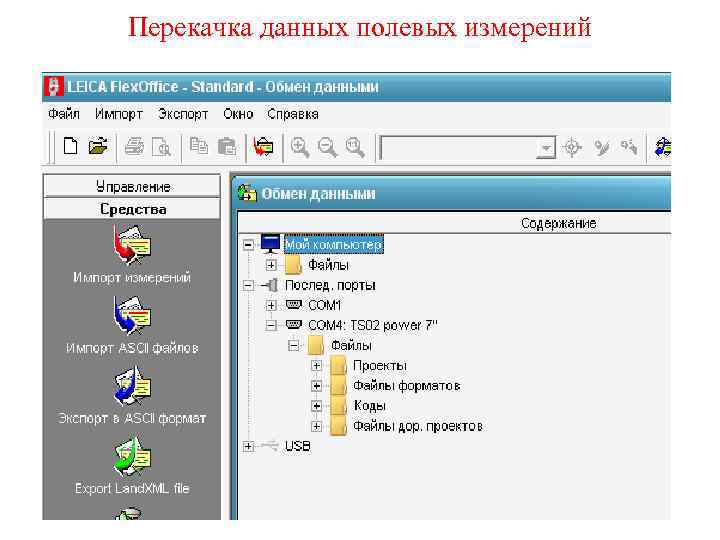Click the Обмен данными panel header icon

pyautogui.click(x=247, y=193)
